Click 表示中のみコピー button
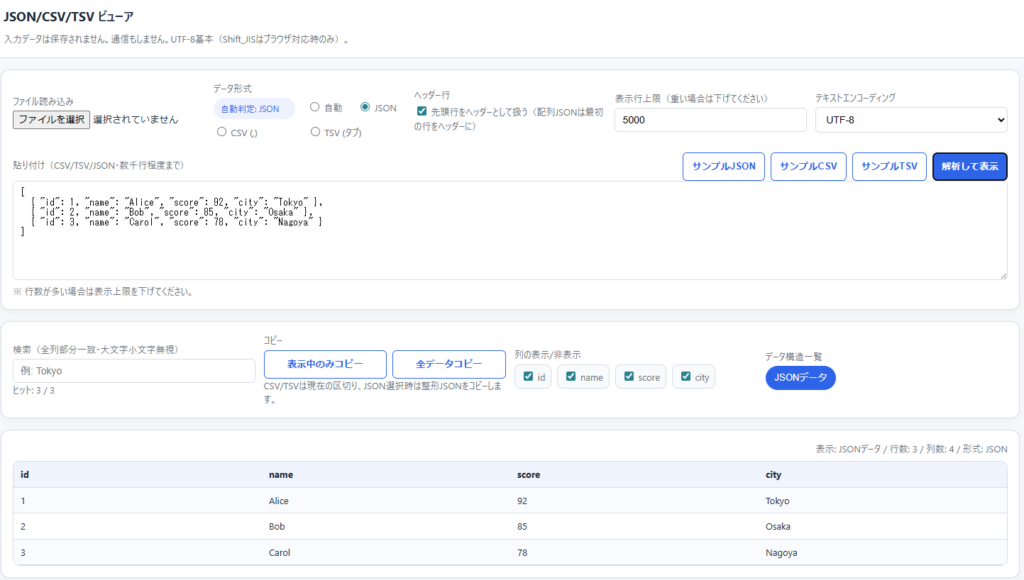This screenshot has height=580, width=1024. point(324,364)
